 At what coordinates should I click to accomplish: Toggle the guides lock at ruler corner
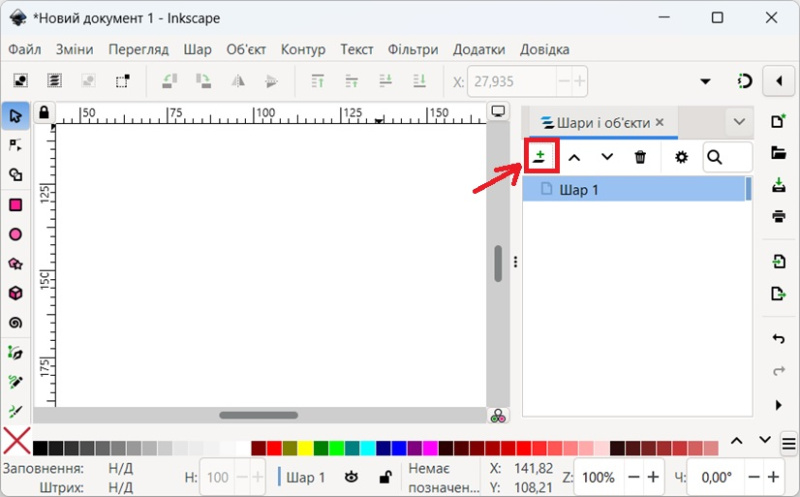click(x=43, y=113)
